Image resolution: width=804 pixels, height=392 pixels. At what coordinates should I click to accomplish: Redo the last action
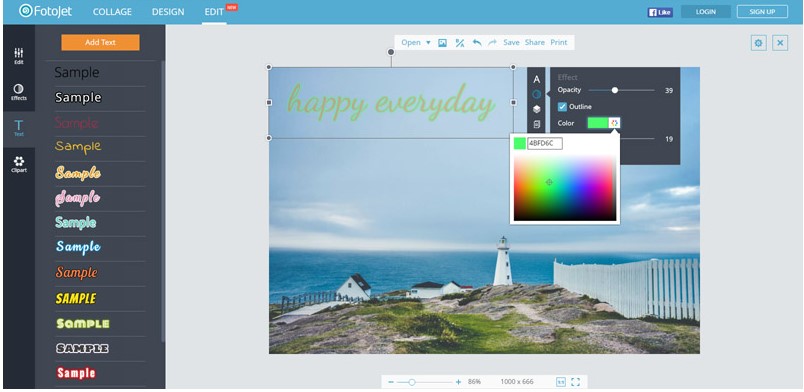(492, 43)
